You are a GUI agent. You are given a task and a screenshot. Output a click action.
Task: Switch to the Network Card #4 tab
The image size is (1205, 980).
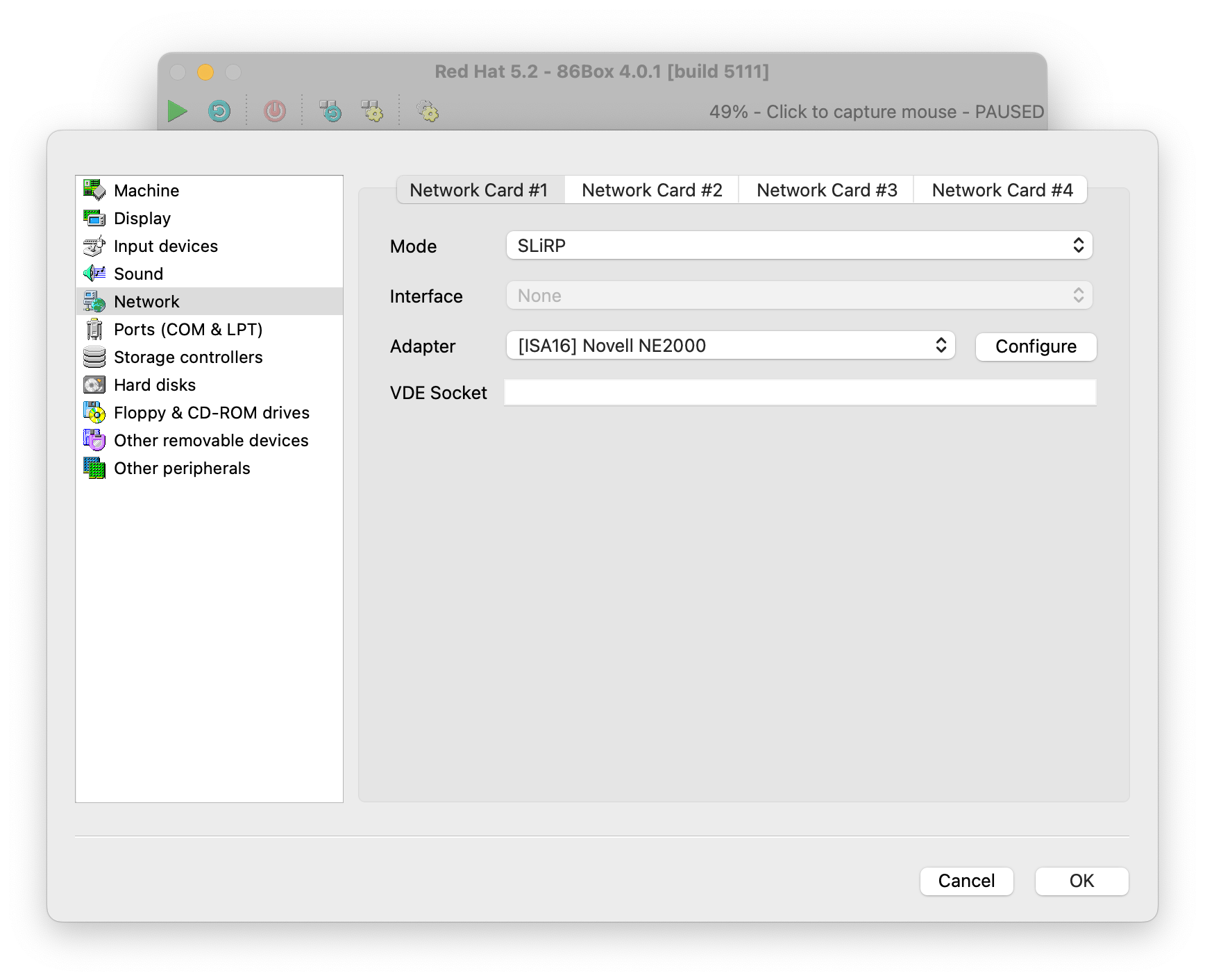(1002, 189)
